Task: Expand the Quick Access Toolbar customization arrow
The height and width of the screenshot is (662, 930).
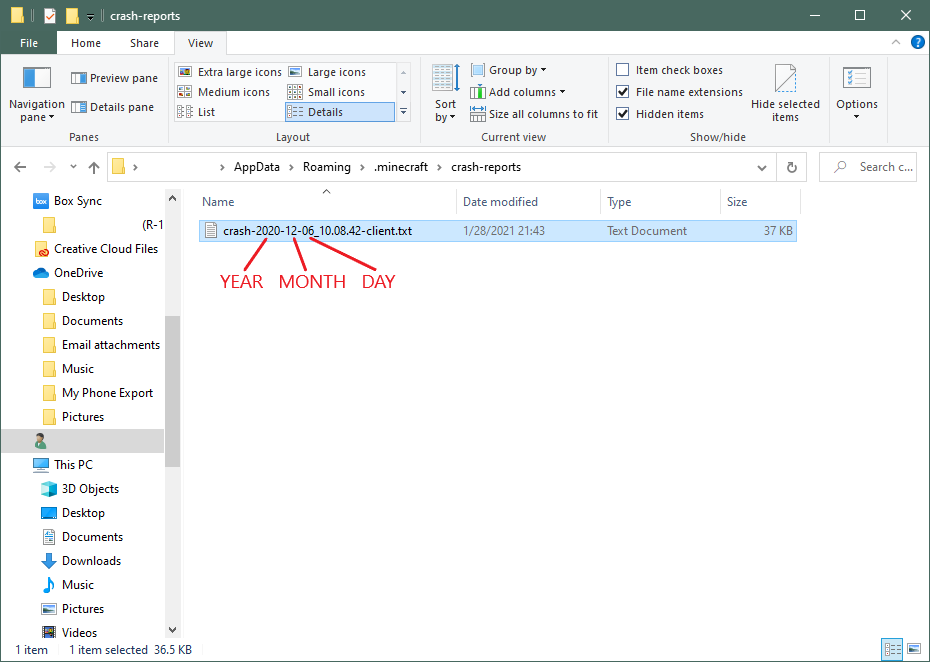Action: 88,16
